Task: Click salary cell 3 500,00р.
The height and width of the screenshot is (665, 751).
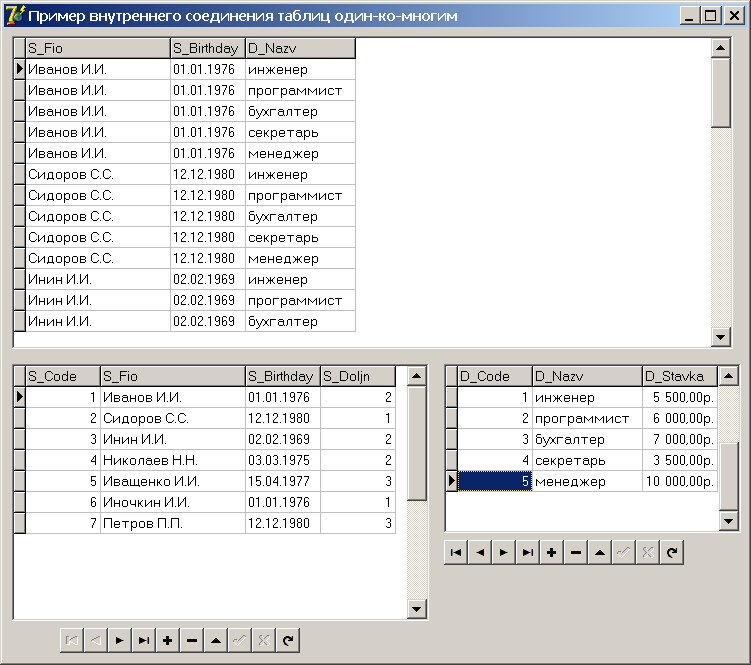Action: point(680,460)
